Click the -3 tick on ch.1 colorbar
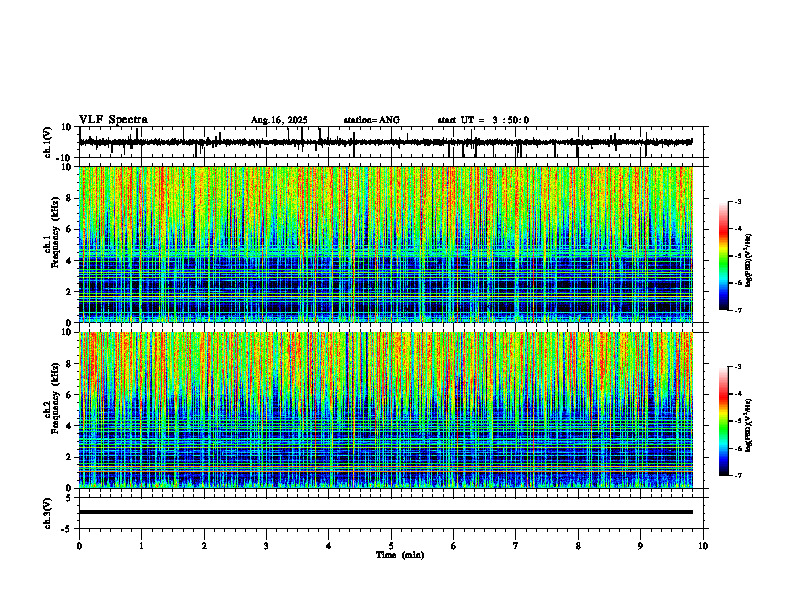This screenshot has width=792, height=612. (738, 201)
